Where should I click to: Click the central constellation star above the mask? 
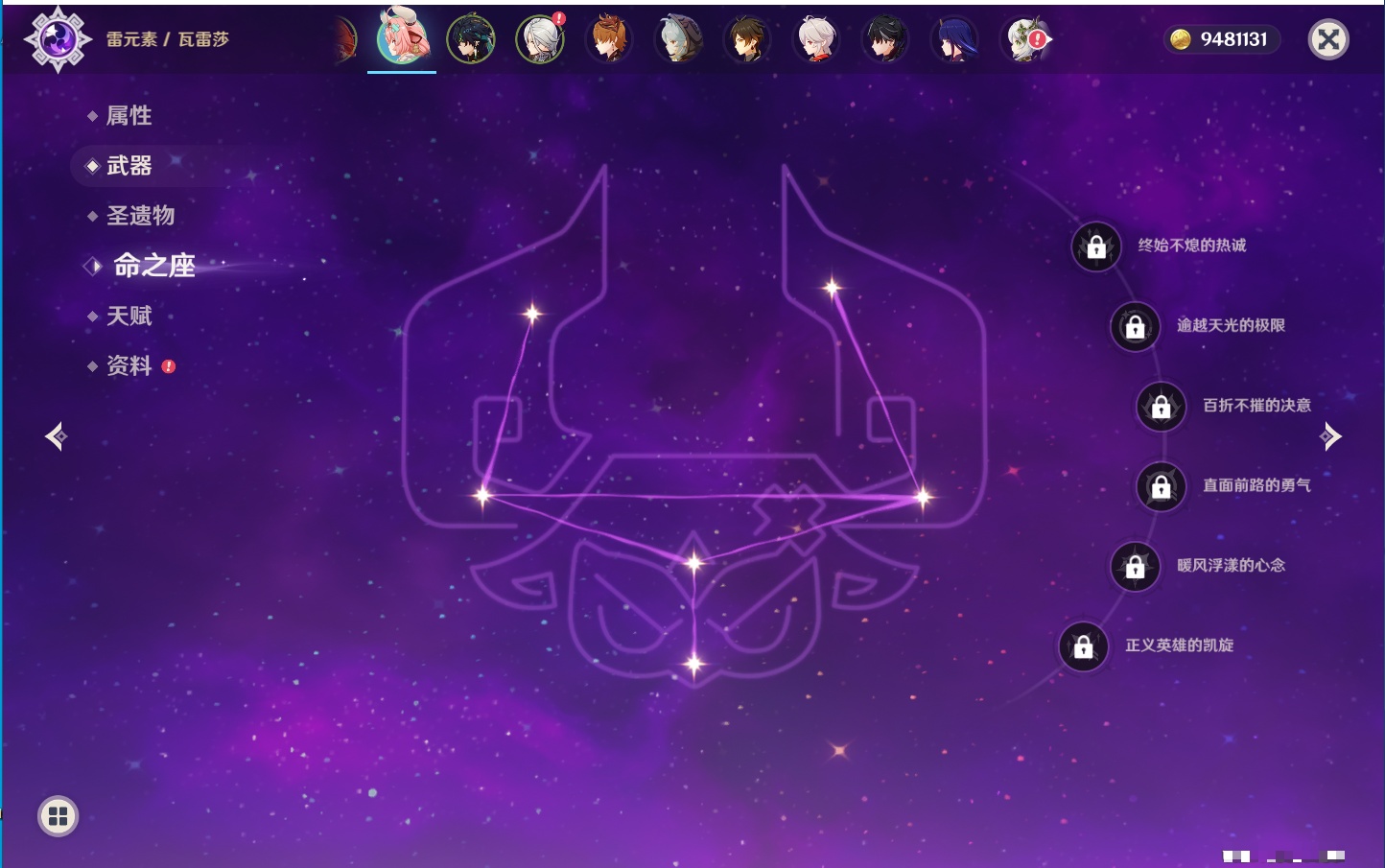(693, 562)
